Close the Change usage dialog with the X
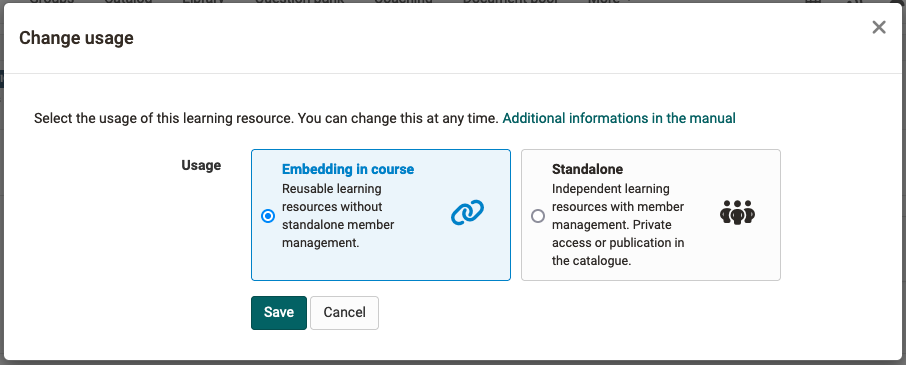The image size is (906, 365). 879,27
